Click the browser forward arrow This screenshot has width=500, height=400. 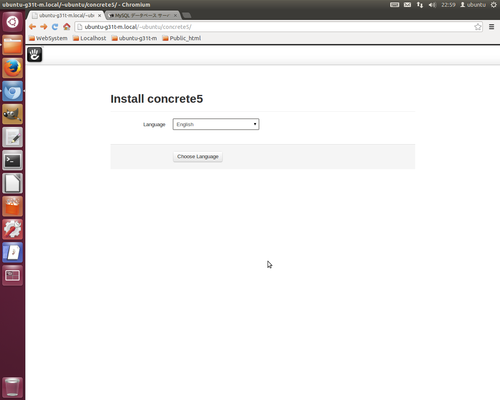point(44,27)
